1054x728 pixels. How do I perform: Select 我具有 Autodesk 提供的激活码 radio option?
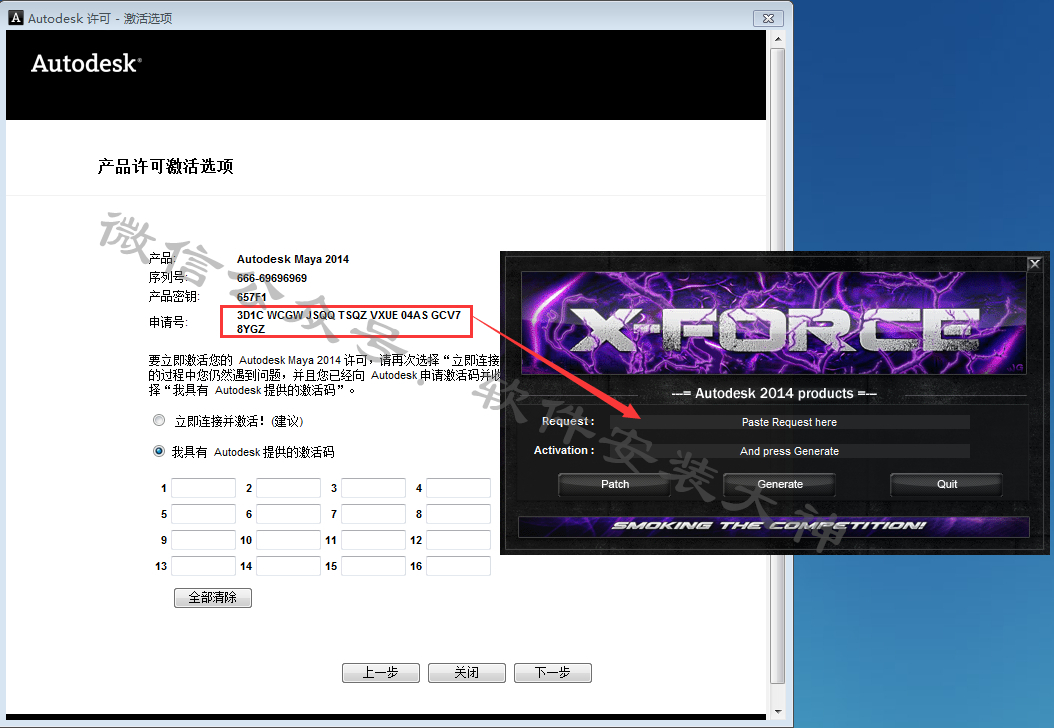coord(159,451)
